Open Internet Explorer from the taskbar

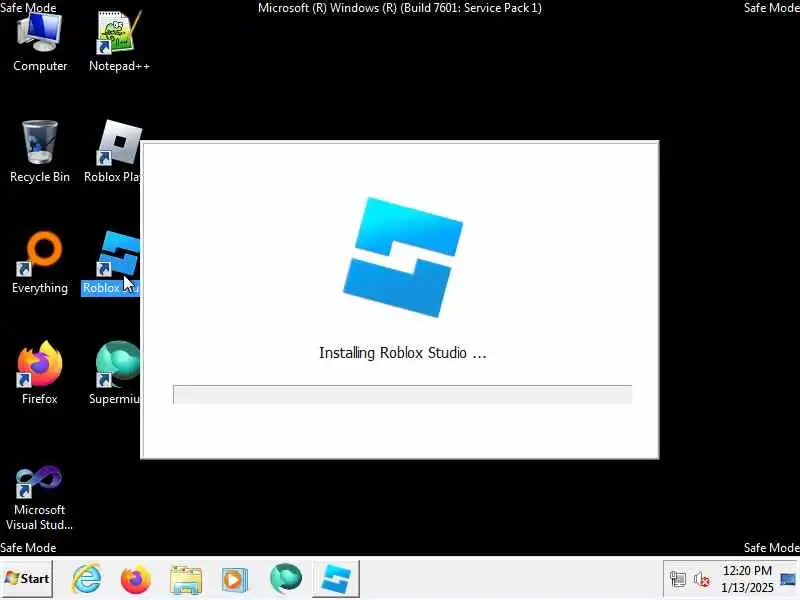click(86, 579)
